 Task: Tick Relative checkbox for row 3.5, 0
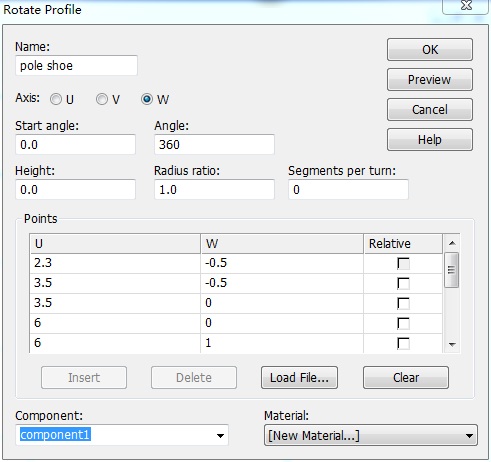point(403,303)
